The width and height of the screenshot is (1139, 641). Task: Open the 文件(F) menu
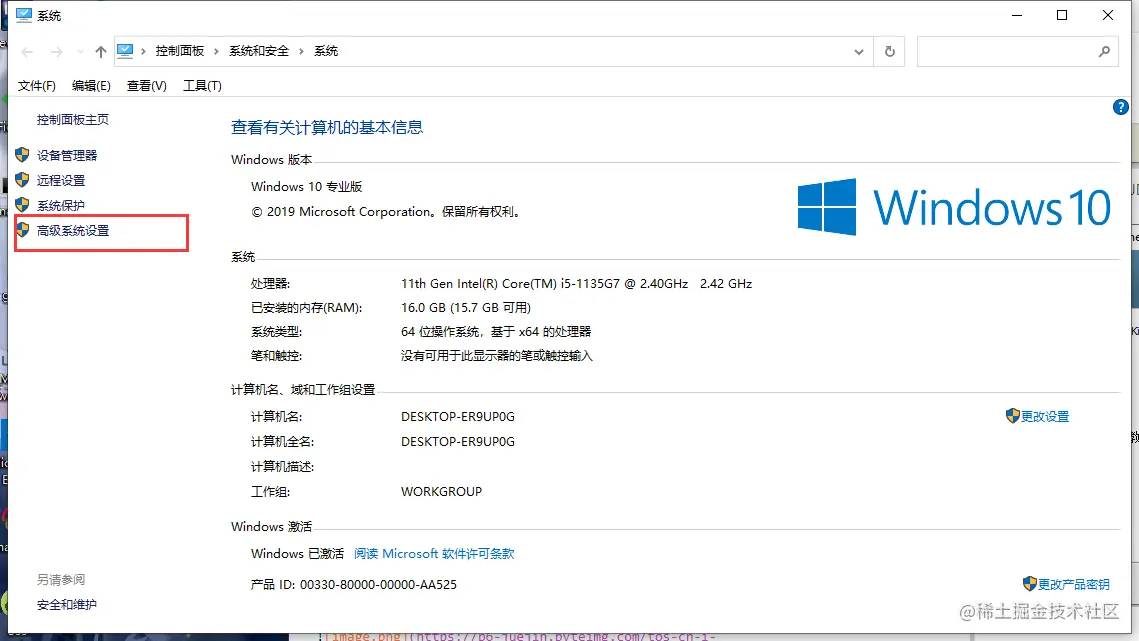click(x=36, y=86)
